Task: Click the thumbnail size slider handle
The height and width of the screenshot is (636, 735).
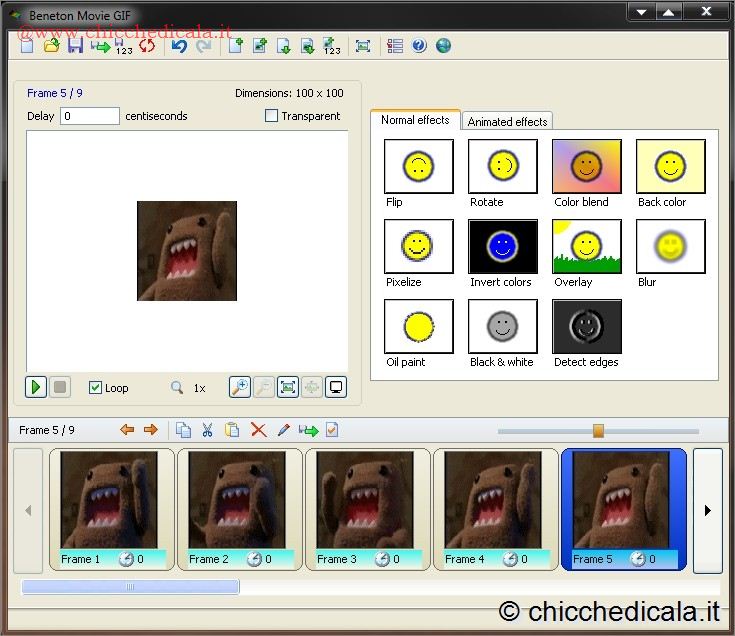Action: 598,430
